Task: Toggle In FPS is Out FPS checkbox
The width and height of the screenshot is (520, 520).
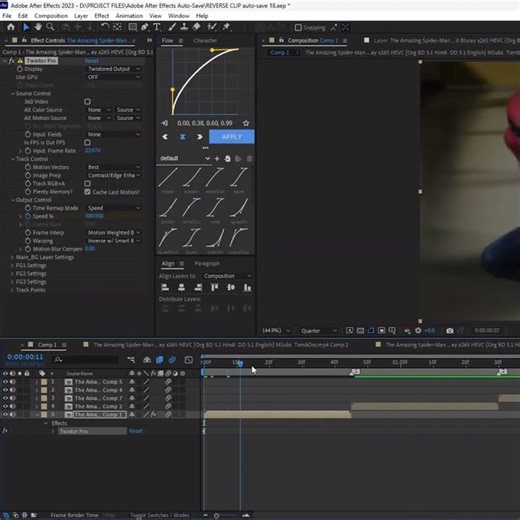Action: (x=87, y=143)
